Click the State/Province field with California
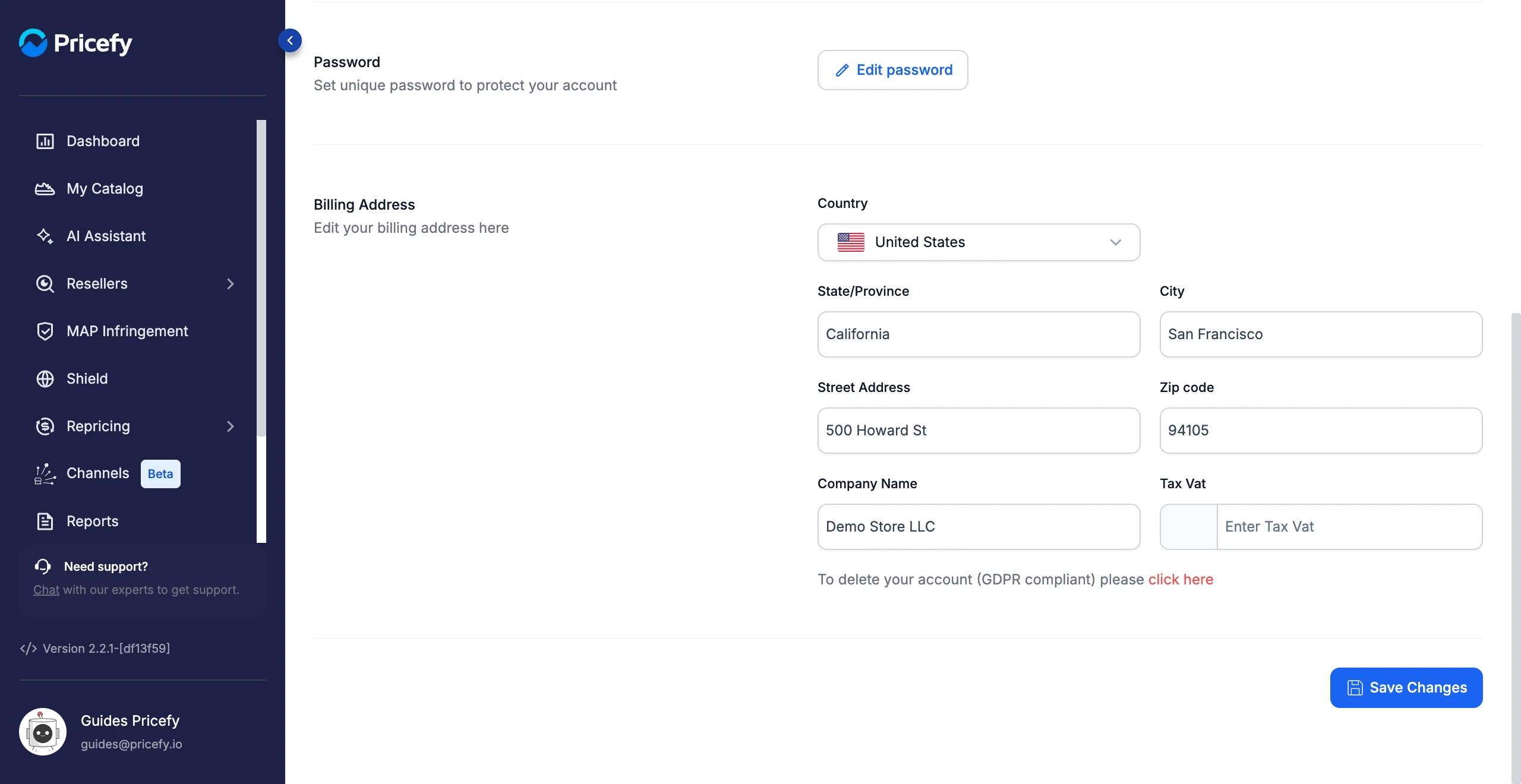The width and height of the screenshot is (1521, 784). [979, 334]
